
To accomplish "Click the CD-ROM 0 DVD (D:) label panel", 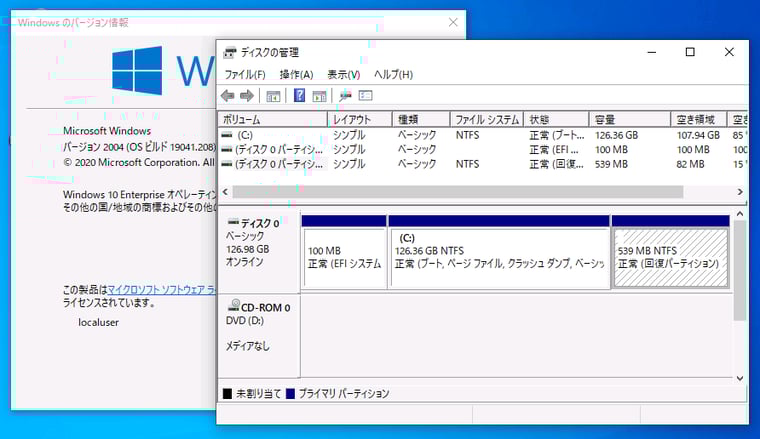I will (x=259, y=335).
